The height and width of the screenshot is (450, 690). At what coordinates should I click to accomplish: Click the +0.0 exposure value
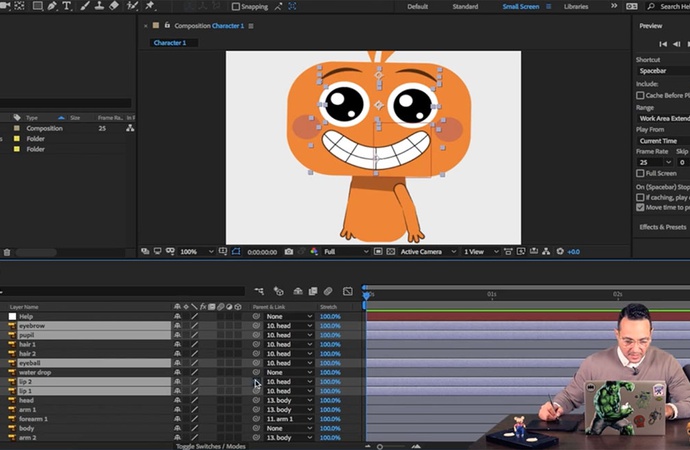pyautogui.click(x=573, y=252)
